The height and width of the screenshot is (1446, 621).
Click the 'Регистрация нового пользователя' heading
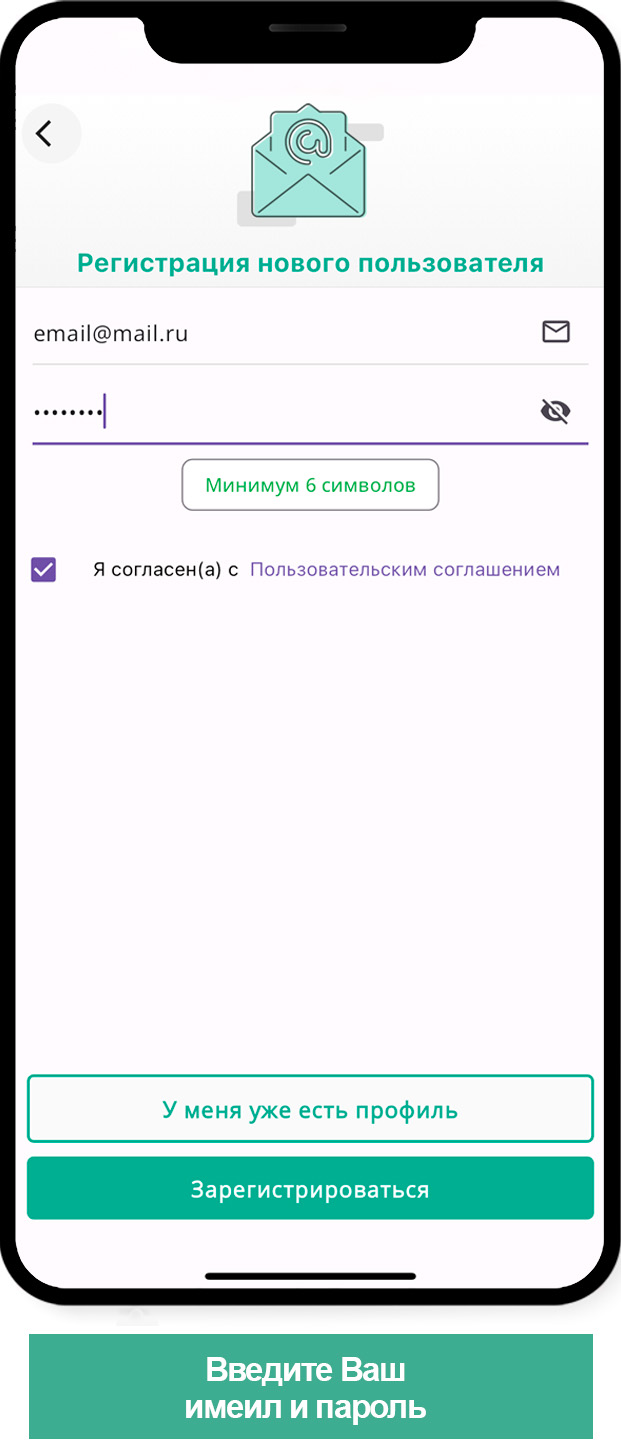coord(311,263)
